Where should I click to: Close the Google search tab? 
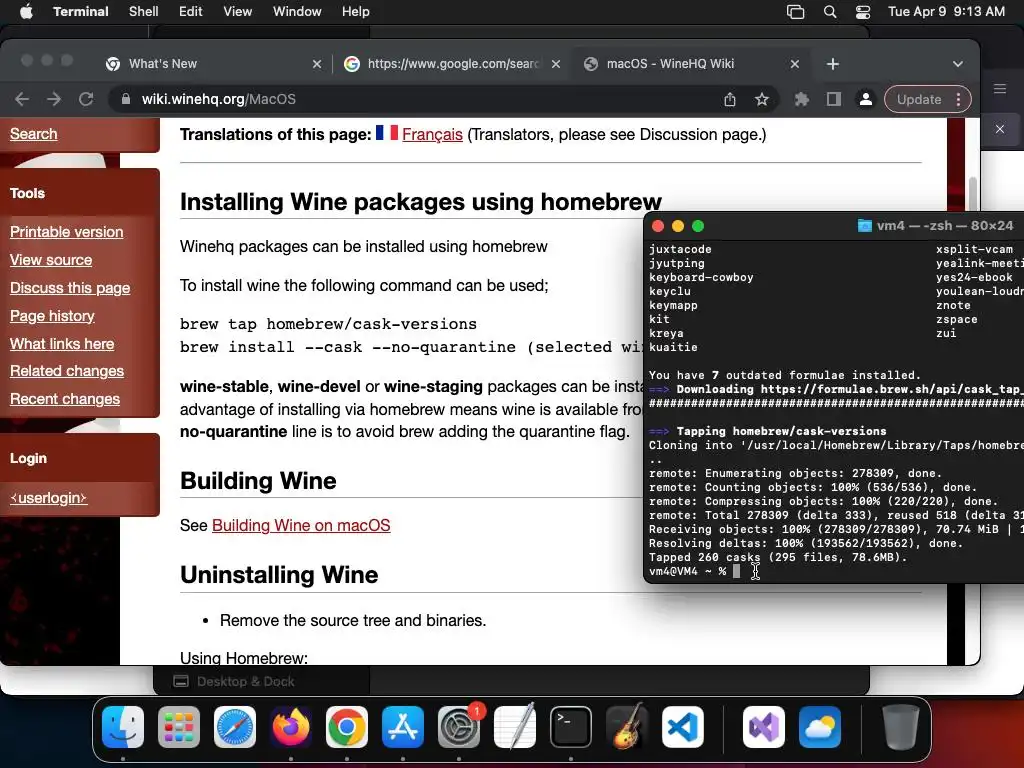click(x=556, y=64)
